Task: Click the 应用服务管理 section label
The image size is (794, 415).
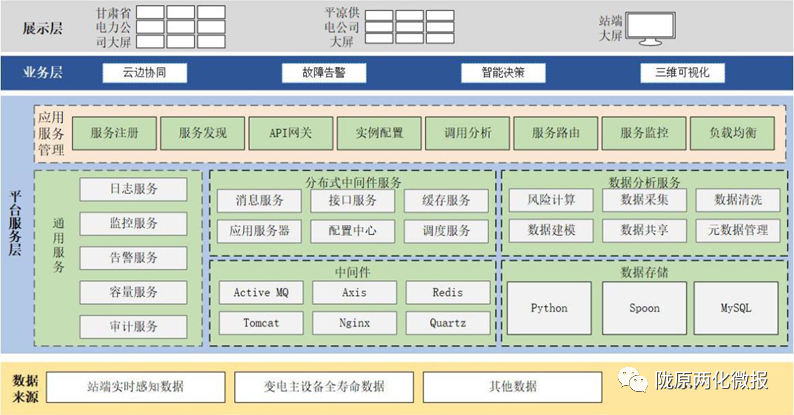Action: point(51,134)
